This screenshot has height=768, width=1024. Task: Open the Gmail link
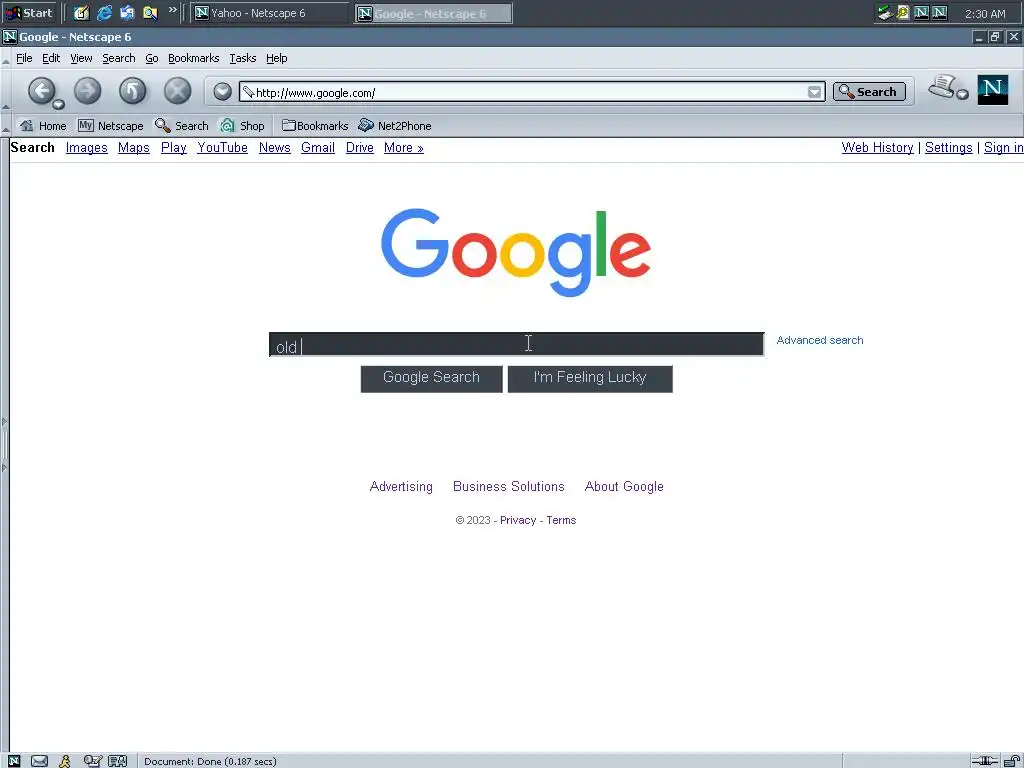coord(317,148)
